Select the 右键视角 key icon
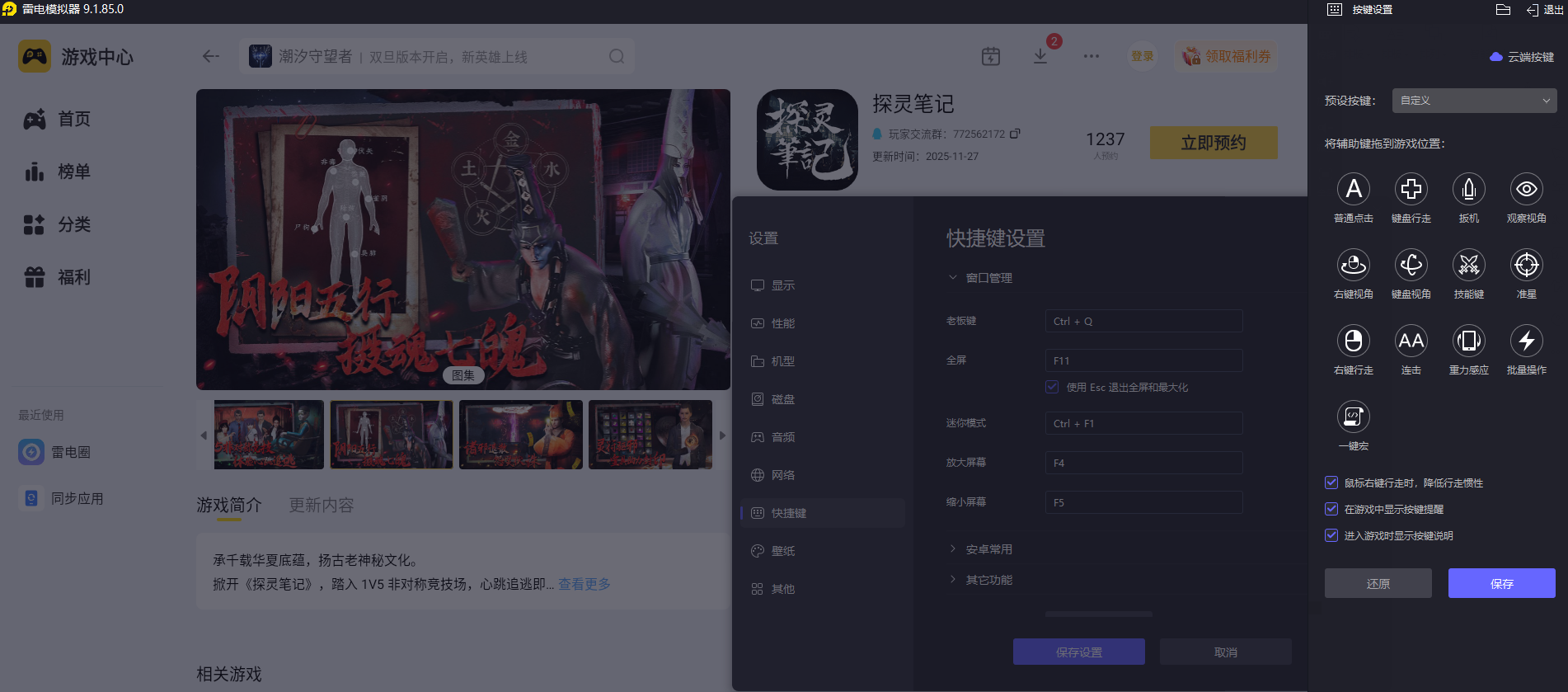Screen dimensions: 1568x692 [x=1353, y=265]
